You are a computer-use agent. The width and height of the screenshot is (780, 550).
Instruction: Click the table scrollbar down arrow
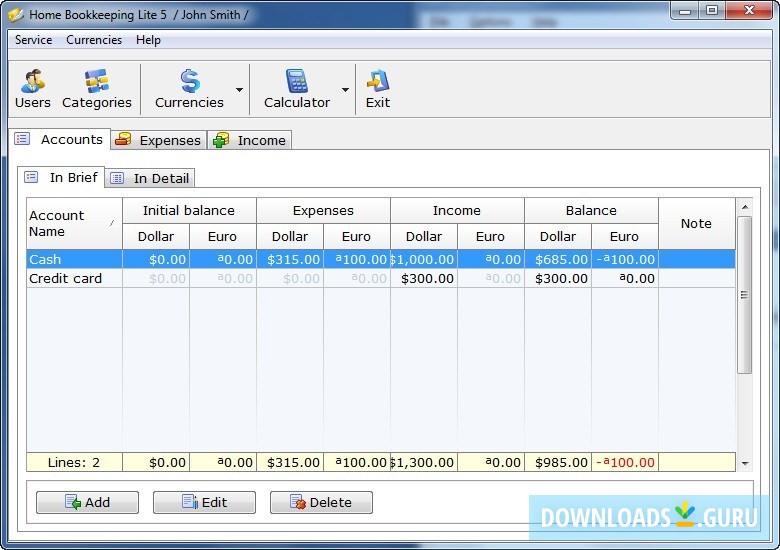(x=745, y=463)
